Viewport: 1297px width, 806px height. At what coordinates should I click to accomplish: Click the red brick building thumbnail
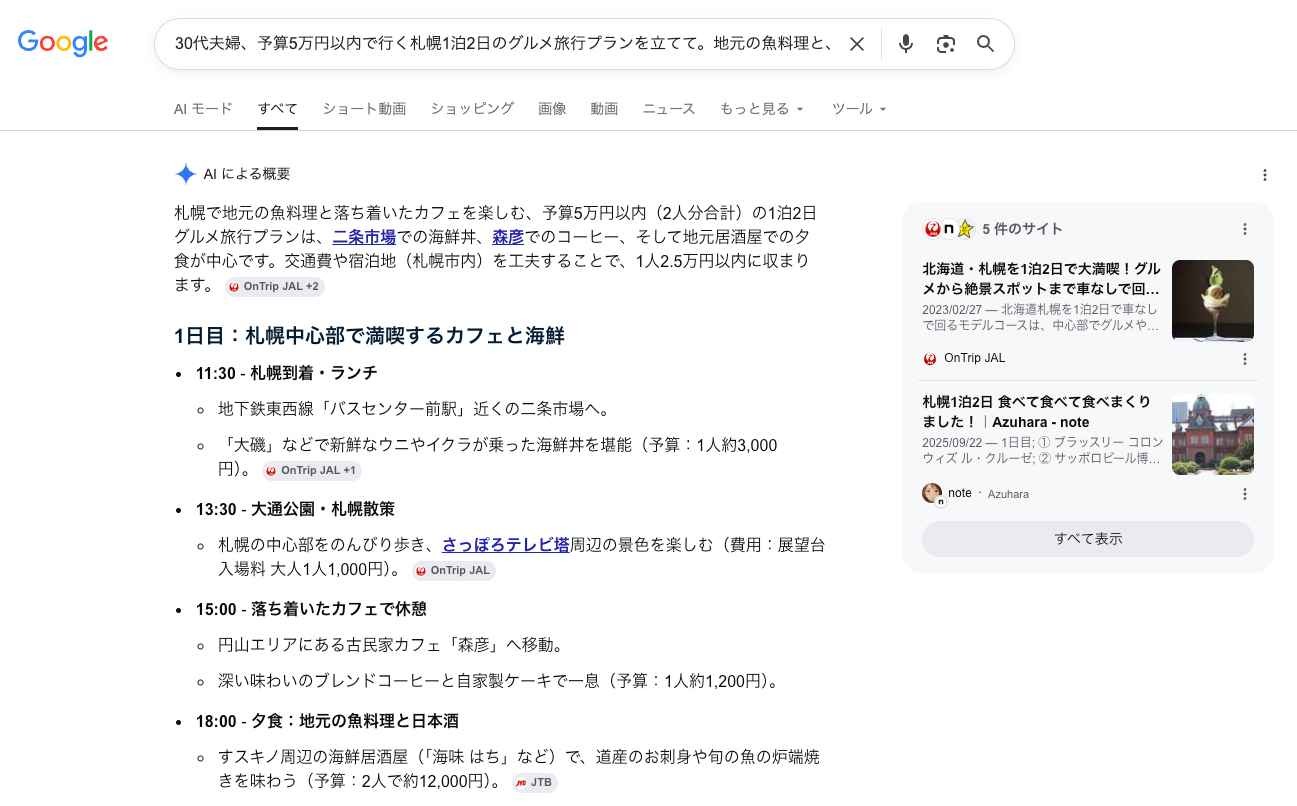(1212, 434)
